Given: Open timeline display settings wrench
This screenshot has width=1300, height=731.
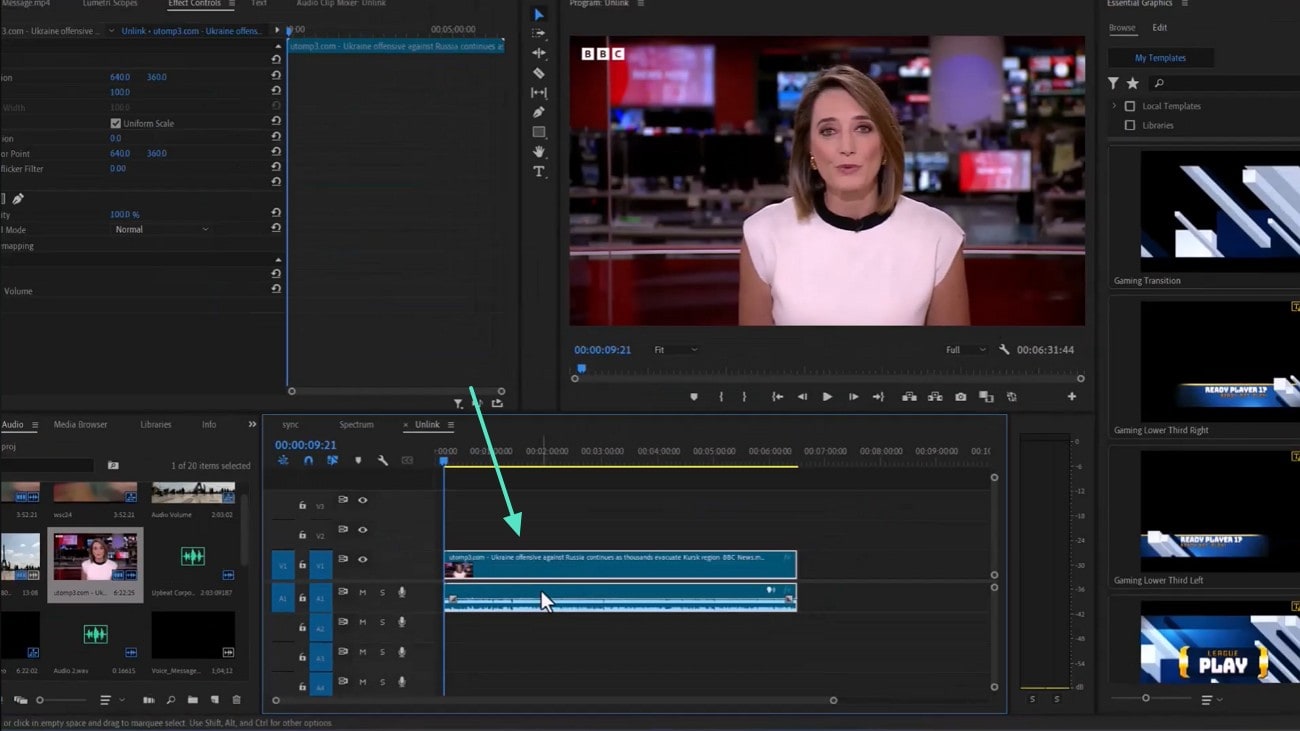Looking at the screenshot, I should 382,461.
